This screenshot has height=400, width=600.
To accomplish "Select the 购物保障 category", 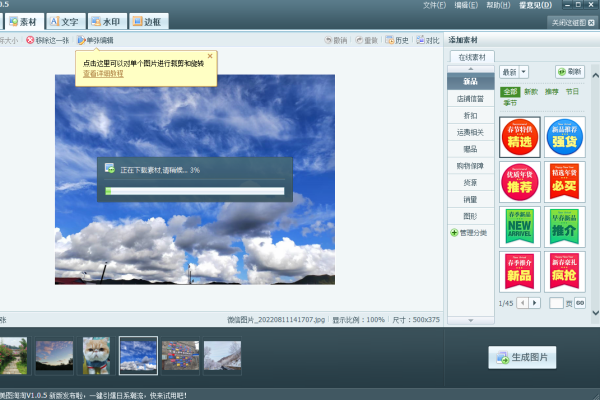I will (470, 166).
